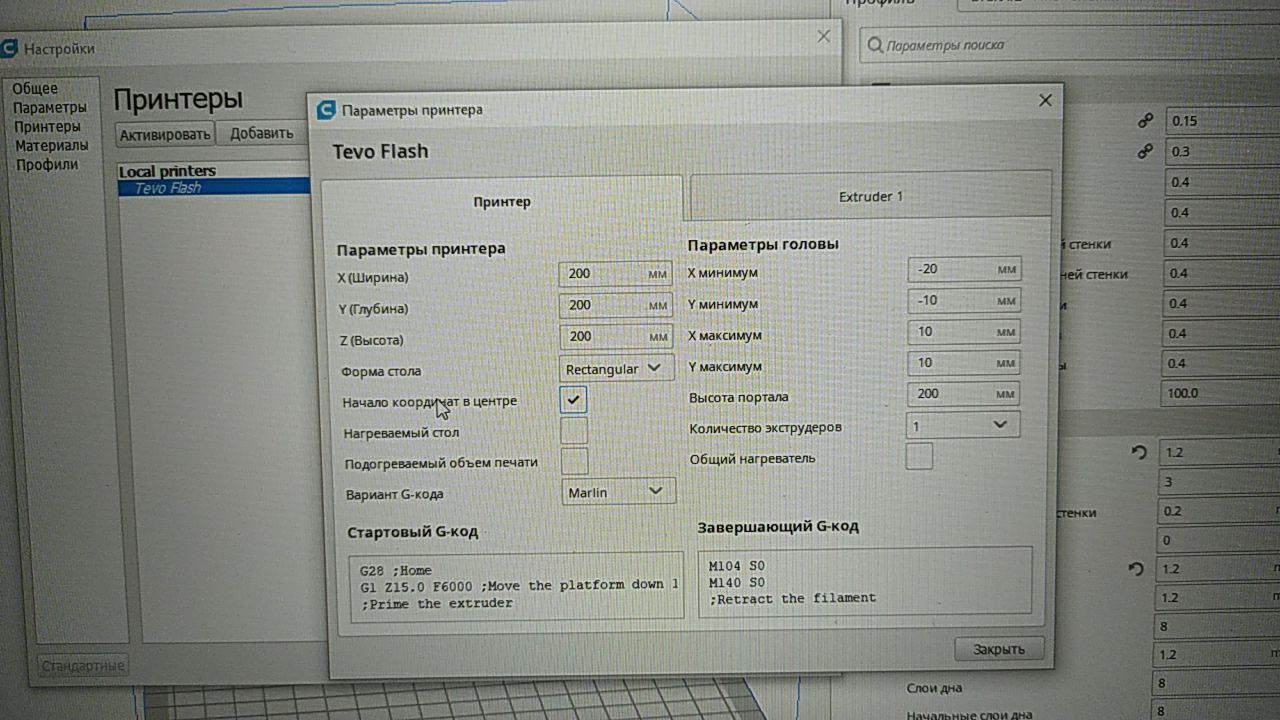The height and width of the screenshot is (720, 1280).
Task: Click the 'Слои дна' setting label
Action: pos(934,688)
